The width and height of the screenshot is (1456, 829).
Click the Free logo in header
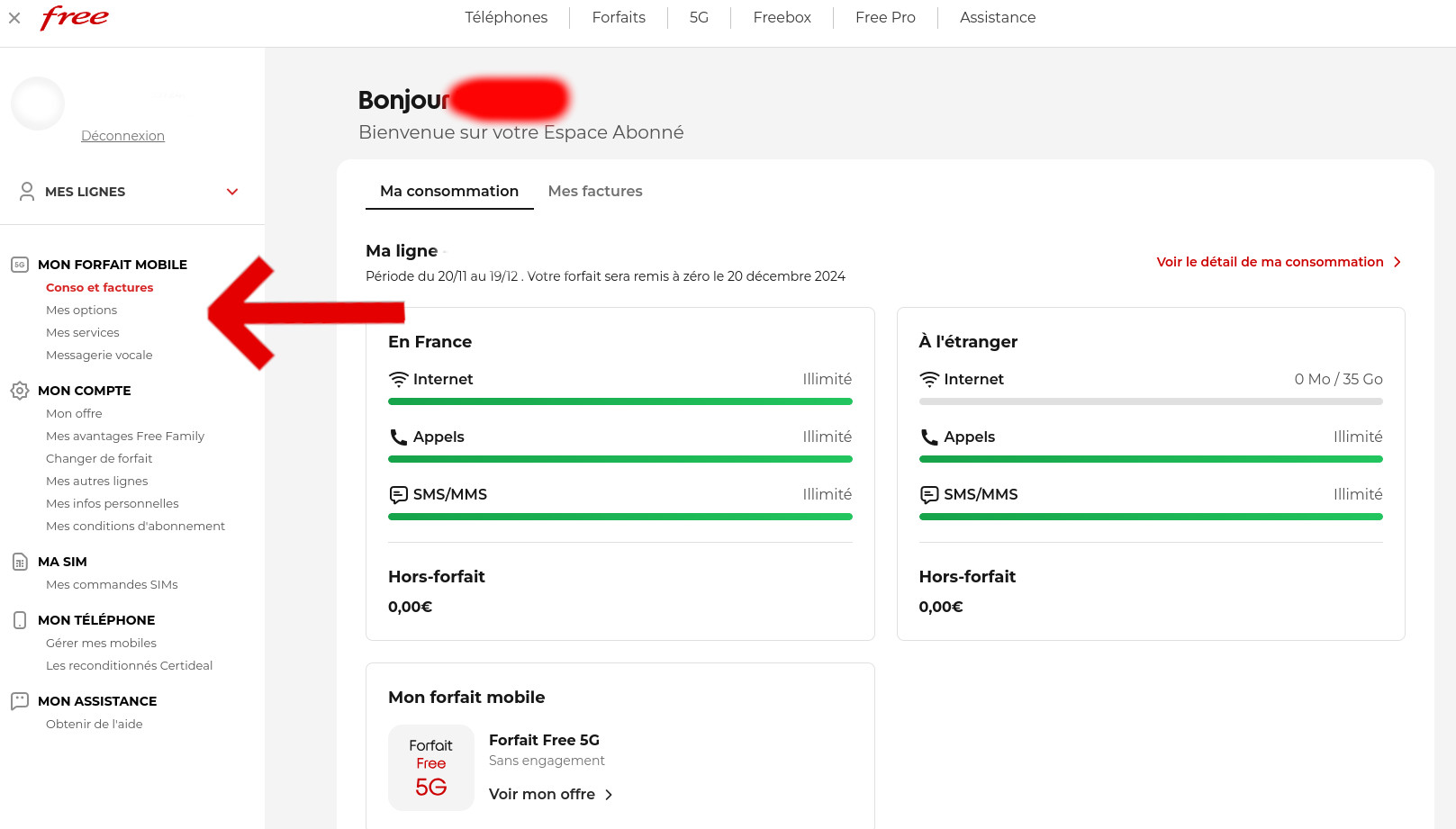point(74,17)
